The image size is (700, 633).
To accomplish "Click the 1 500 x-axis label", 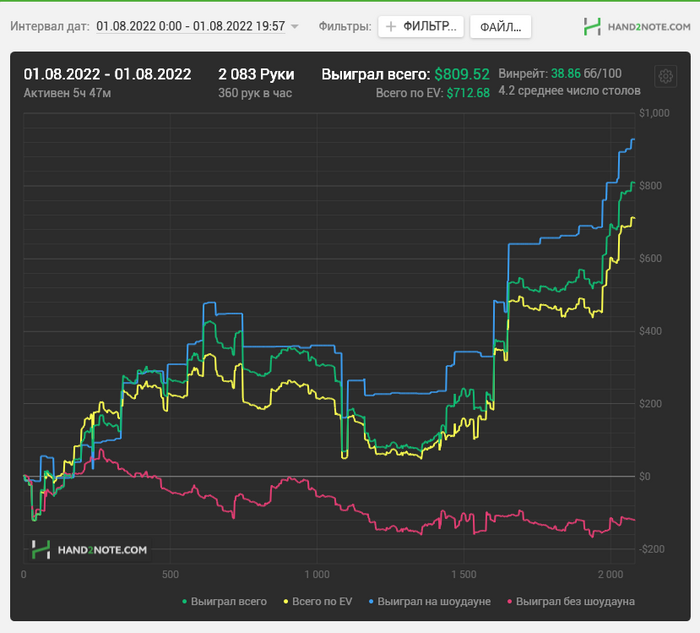I will click(464, 575).
